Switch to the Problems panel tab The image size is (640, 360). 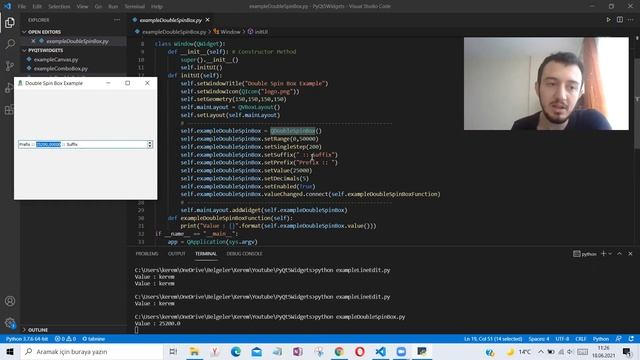point(147,253)
